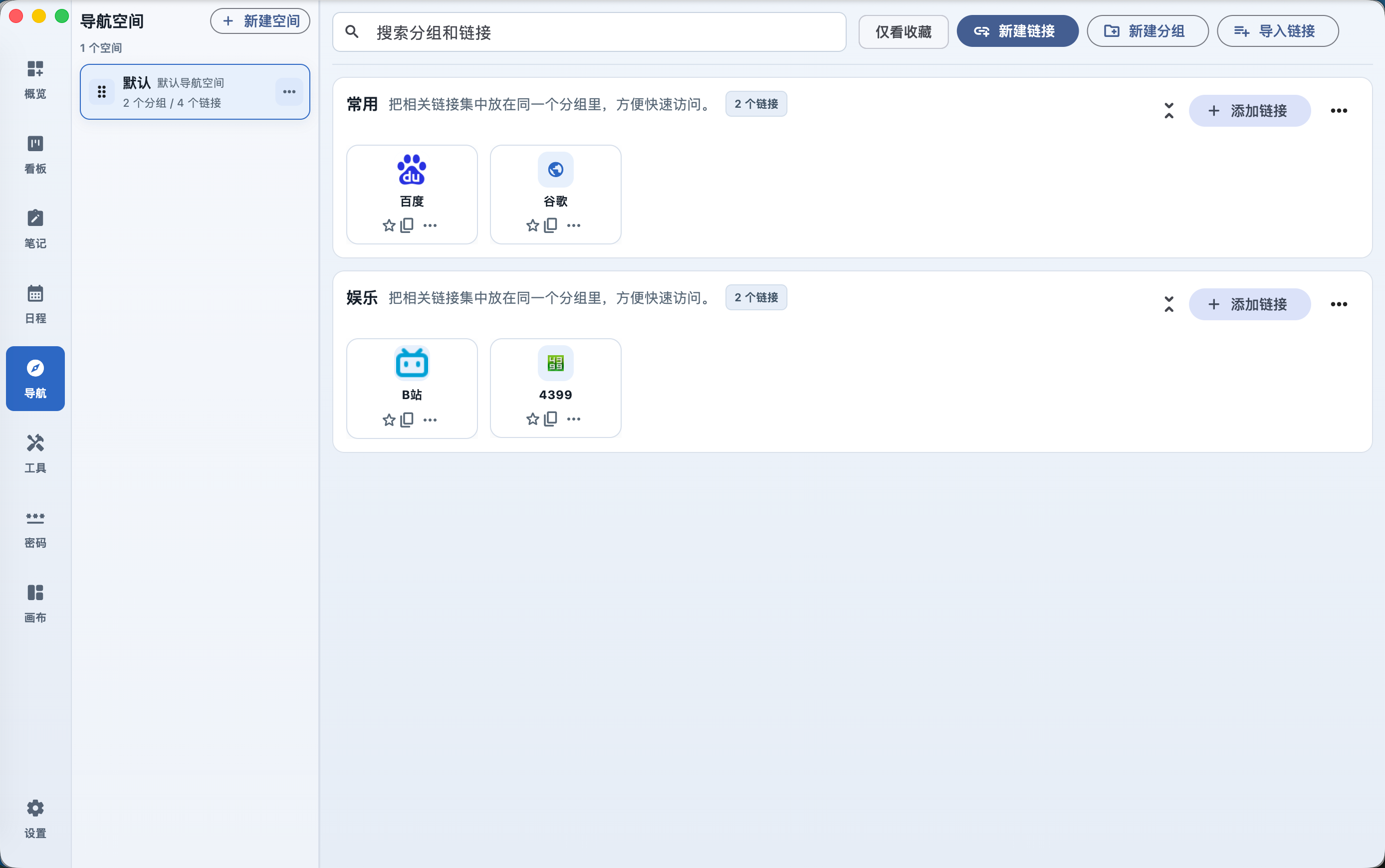Open more menu for 娱乐 group
The height and width of the screenshot is (868, 1385).
point(1339,304)
